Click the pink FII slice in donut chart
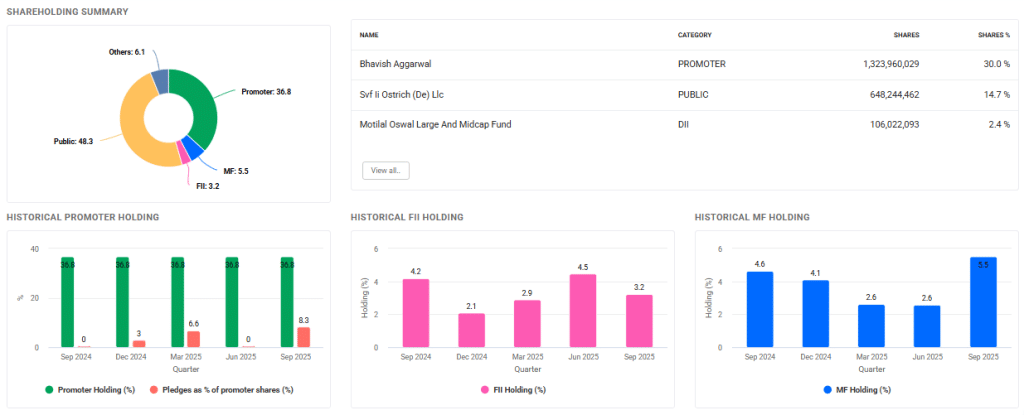This screenshot has height=415, width=1024. click(184, 153)
